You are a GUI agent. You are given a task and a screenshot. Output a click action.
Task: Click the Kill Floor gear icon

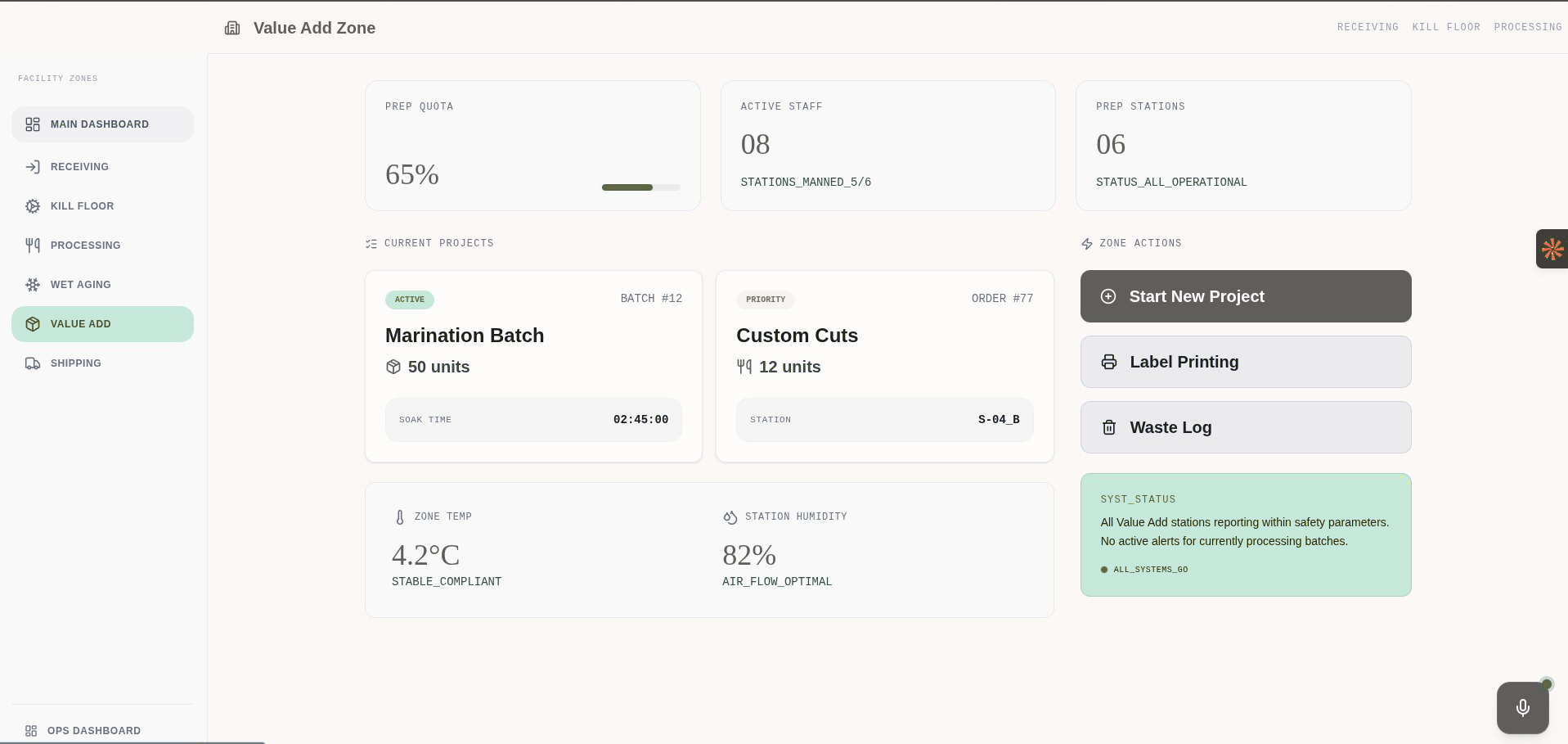click(33, 206)
